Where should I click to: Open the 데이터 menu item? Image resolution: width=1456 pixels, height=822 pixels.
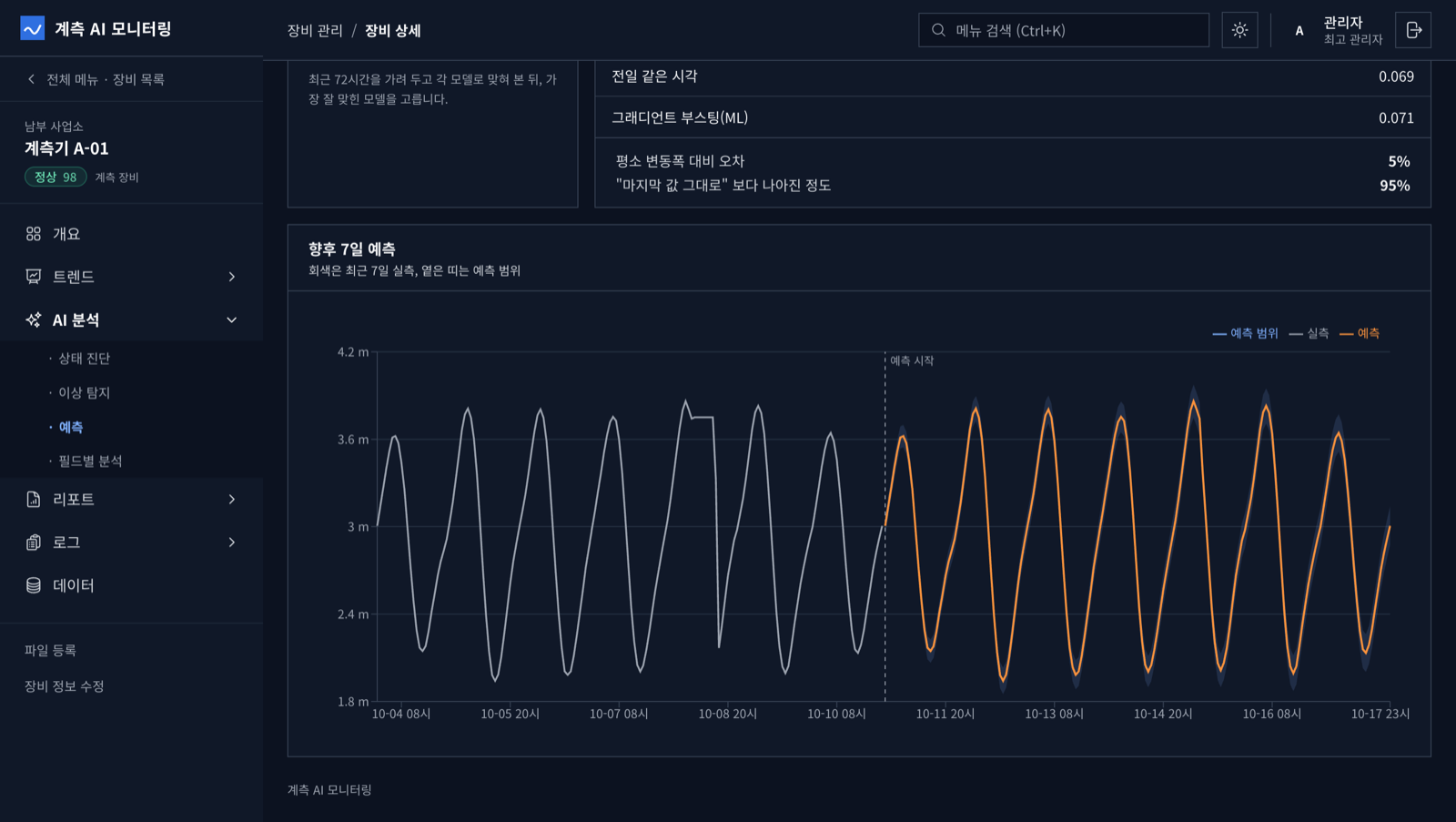pos(131,585)
